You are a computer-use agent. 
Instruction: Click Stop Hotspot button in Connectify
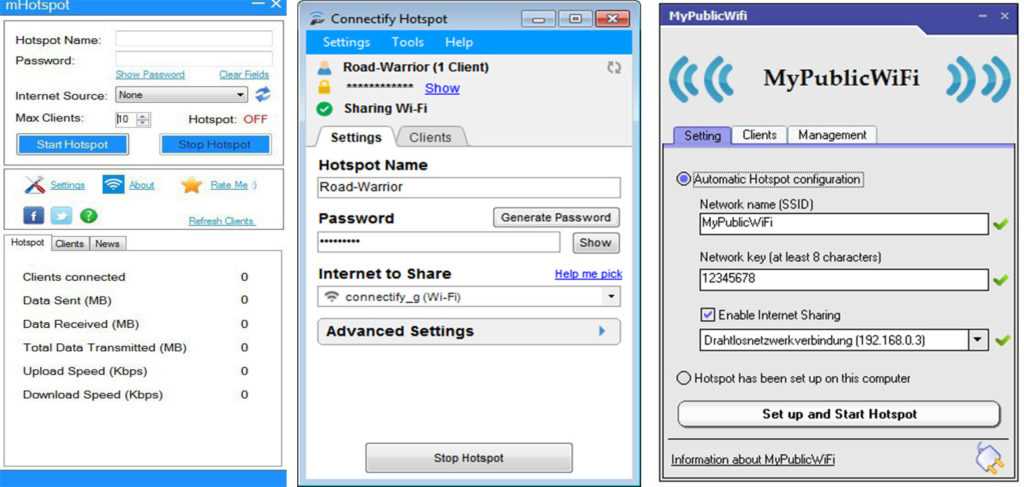469,458
